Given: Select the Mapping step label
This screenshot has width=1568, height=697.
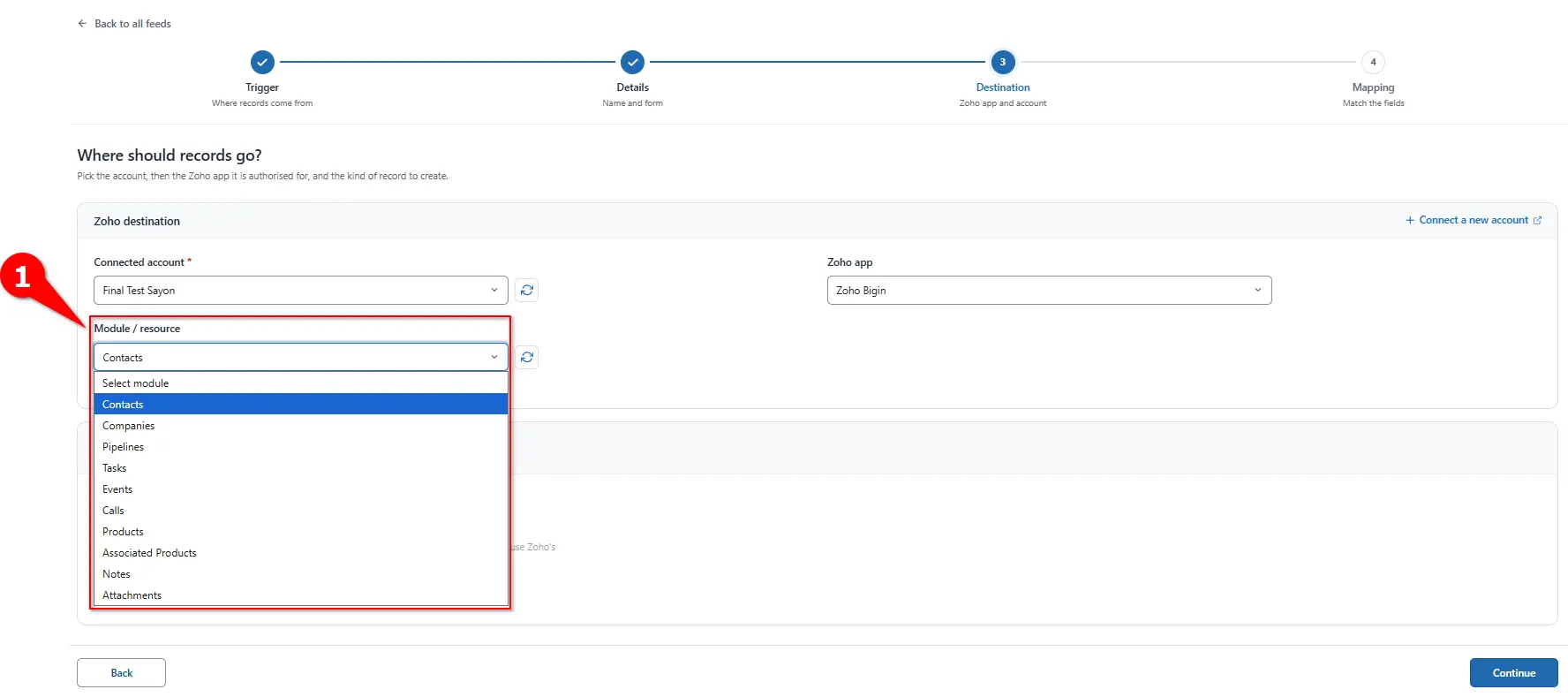Looking at the screenshot, I should 1373,87.
